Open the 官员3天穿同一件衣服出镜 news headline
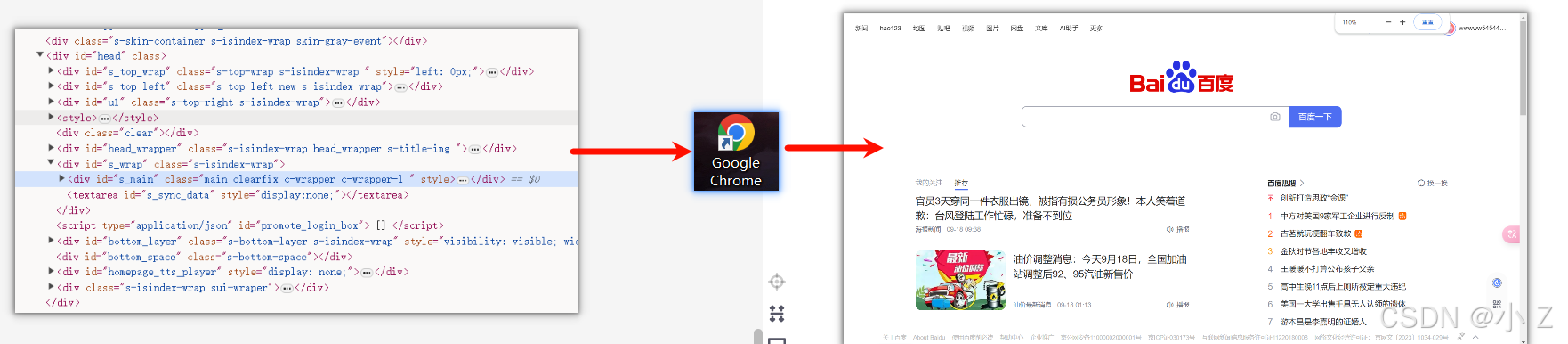Image resolution: width=1568 pixels, height=344 pixels. click(x=1051, y=209)
